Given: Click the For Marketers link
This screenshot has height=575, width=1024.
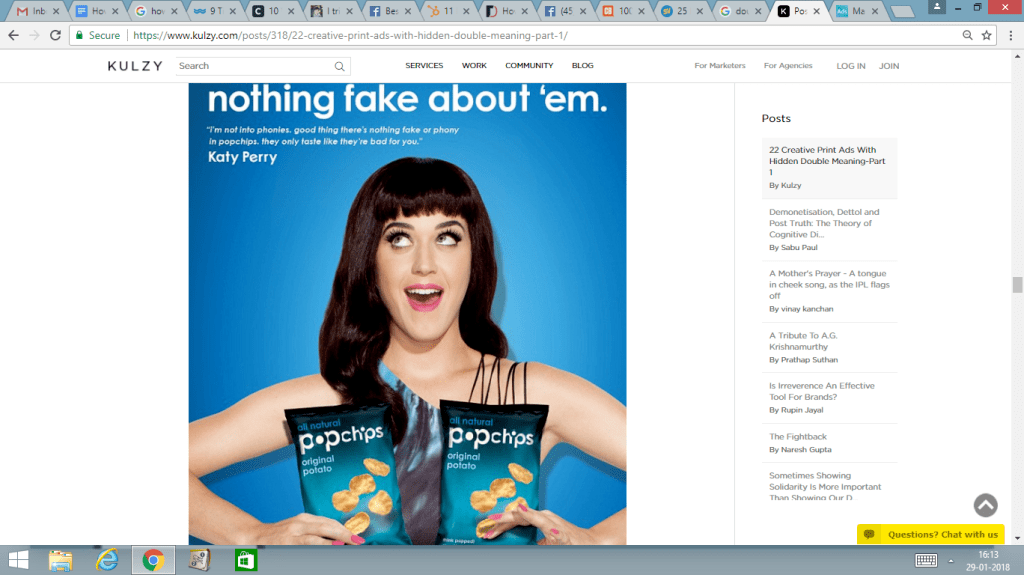Looking at the screenshot, I should click(720, 65).
